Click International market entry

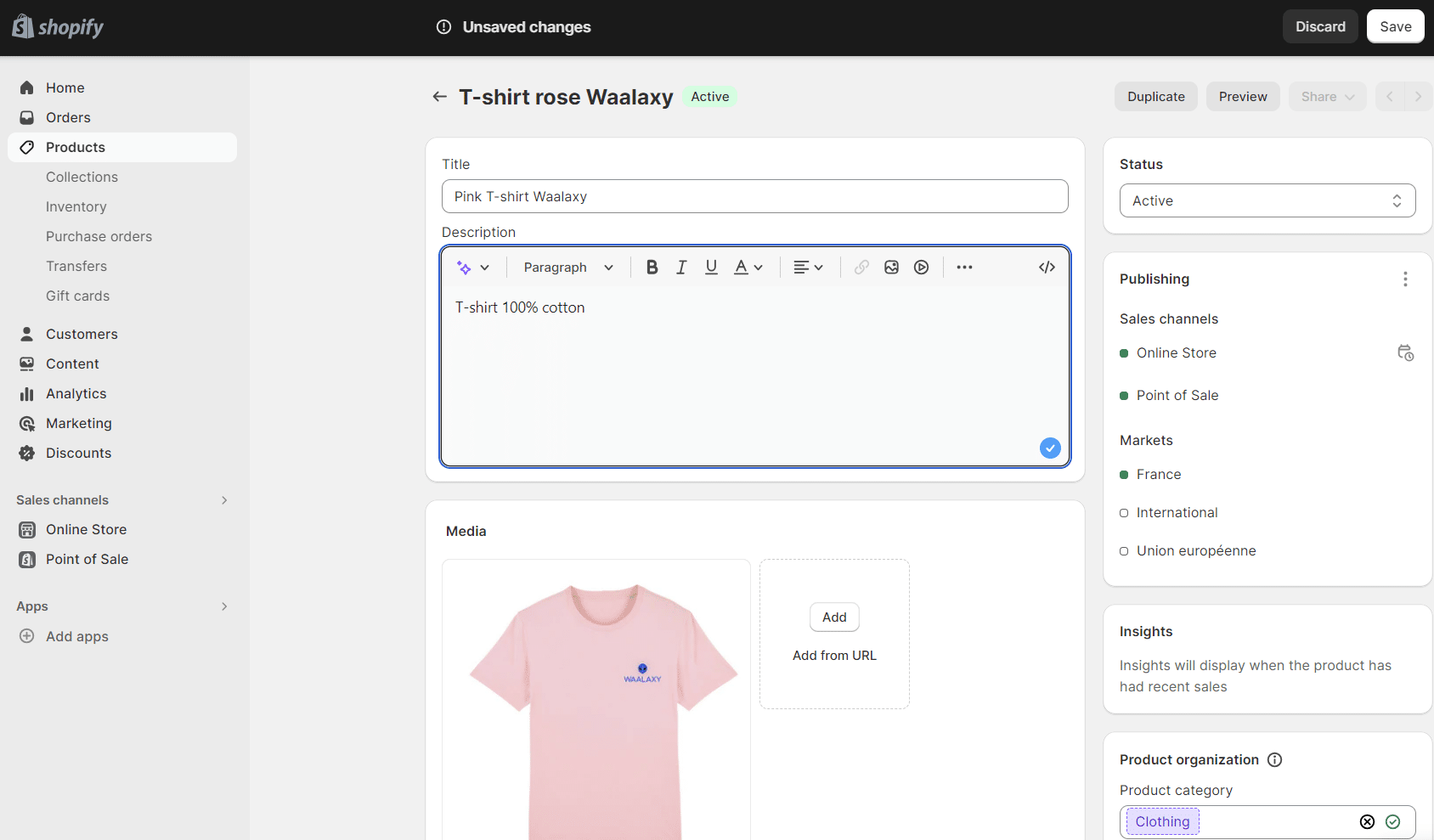(x=1177, y=512)
